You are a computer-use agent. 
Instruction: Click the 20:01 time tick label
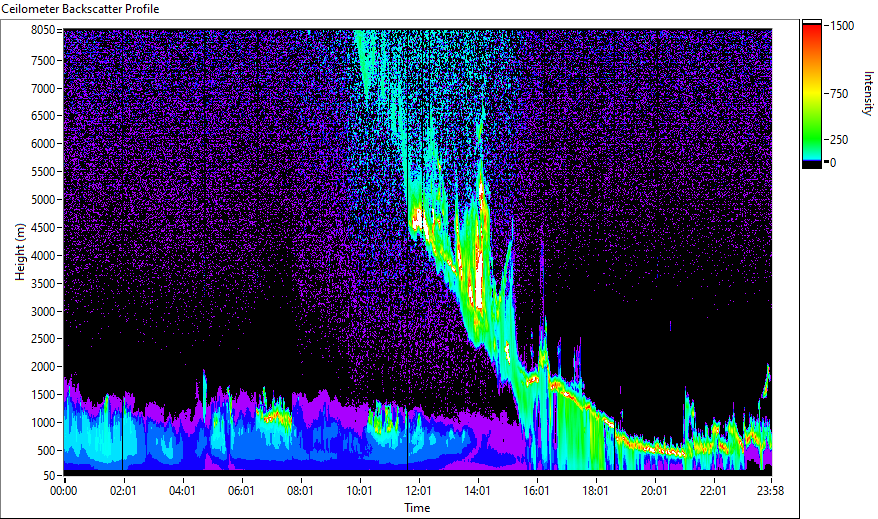pyautogui.click(x=654, y=491)
